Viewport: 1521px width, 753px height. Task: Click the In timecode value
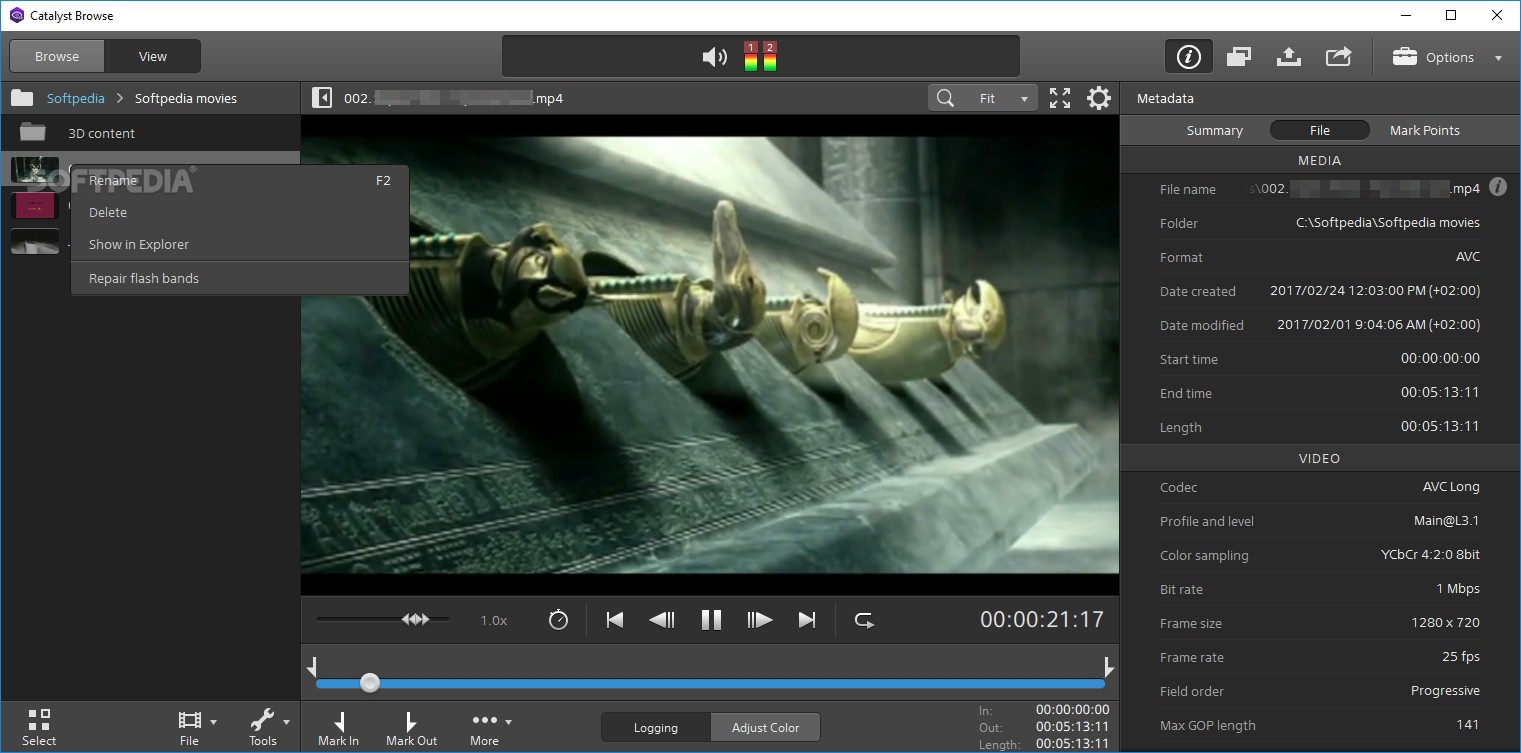pyautogui.click(x=1072, y=709)
